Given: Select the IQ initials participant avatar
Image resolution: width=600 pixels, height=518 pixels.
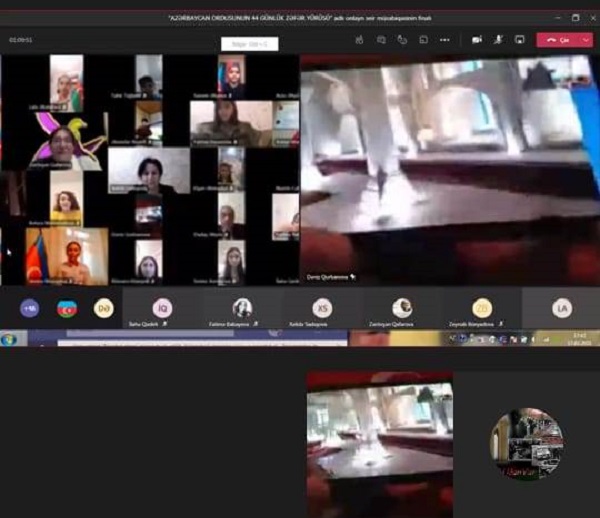Looking at the screenshot, I should coord(162,308).
